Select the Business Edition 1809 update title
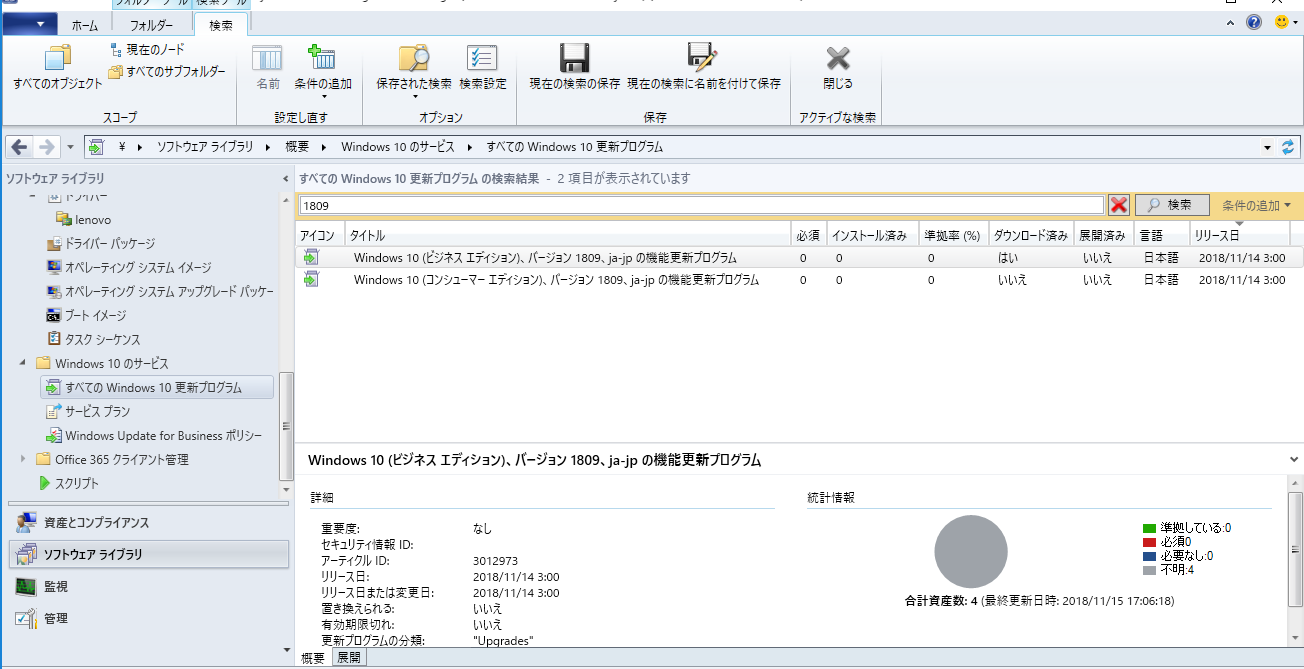Viewport: 1304px width, 669px height. tap(545, 257)
